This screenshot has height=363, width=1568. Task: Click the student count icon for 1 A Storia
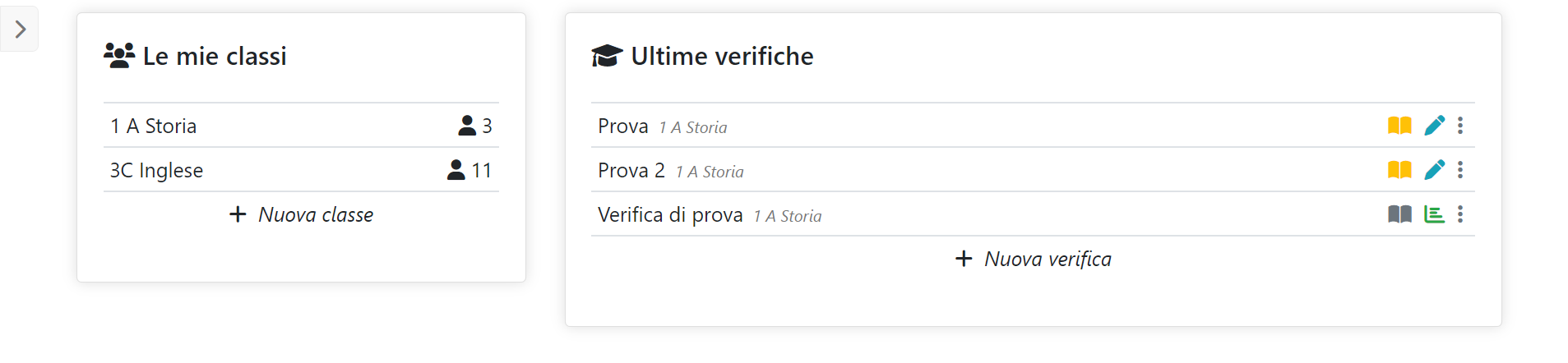pyautogui.click(x=467, y=126)
